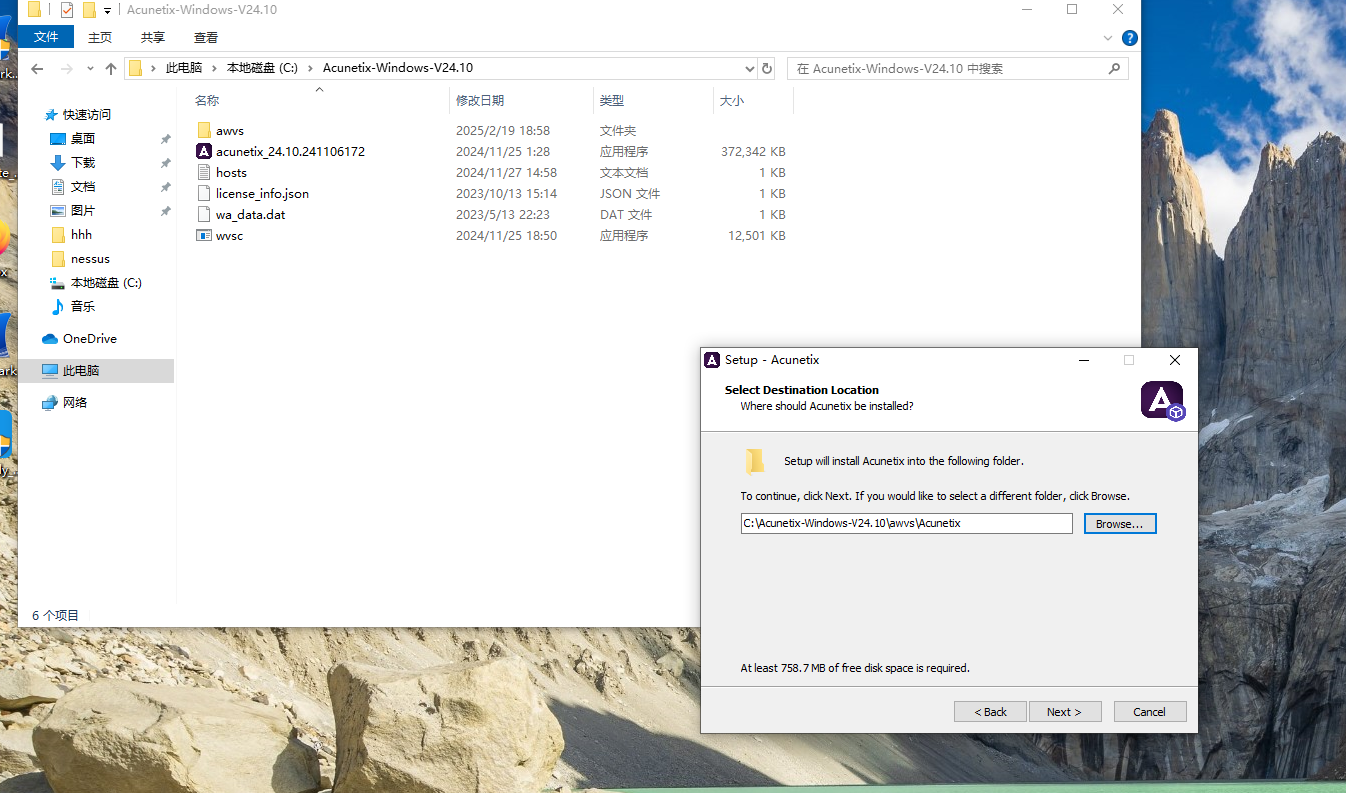The height and width of the screenshot is (793, 1346).
Task: Click < Back in Acunetix Setup
Action: (x=990, y=712)
